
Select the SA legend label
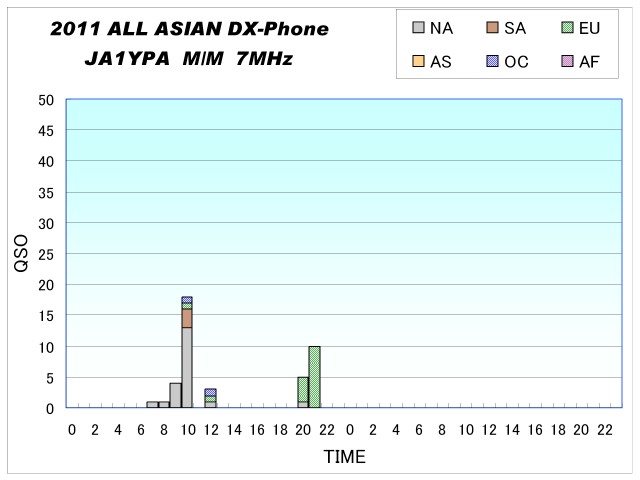coord(515,28)
